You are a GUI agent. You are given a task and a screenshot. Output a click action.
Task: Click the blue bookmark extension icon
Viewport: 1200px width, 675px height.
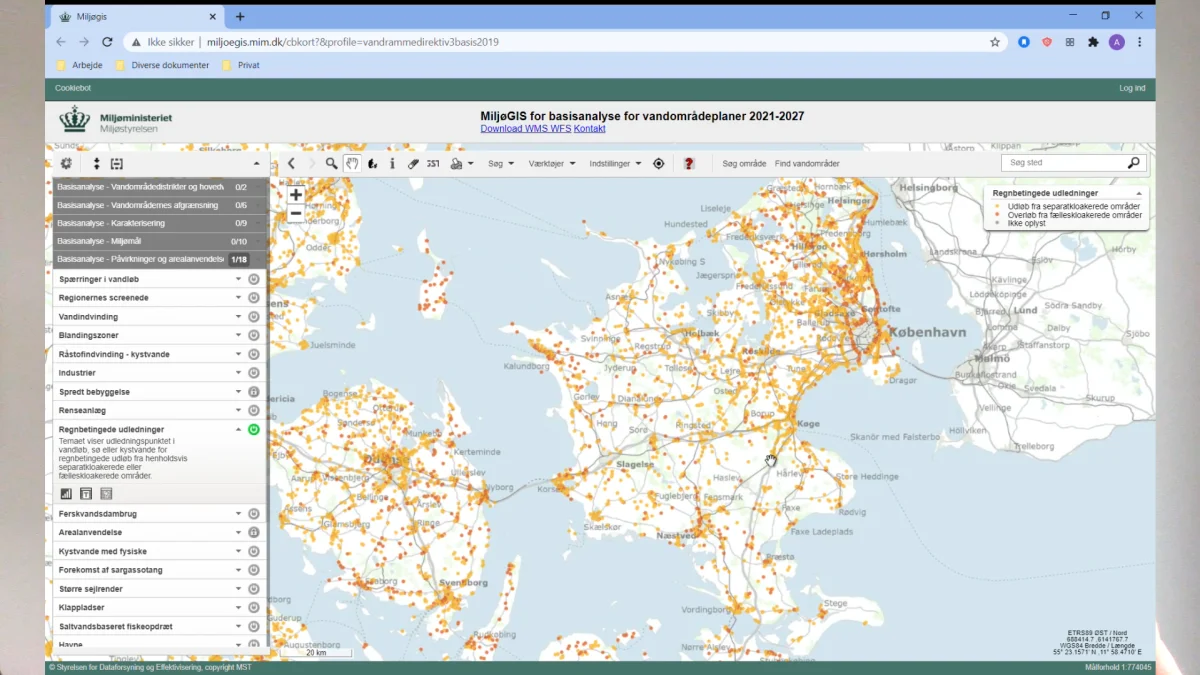1024,42
